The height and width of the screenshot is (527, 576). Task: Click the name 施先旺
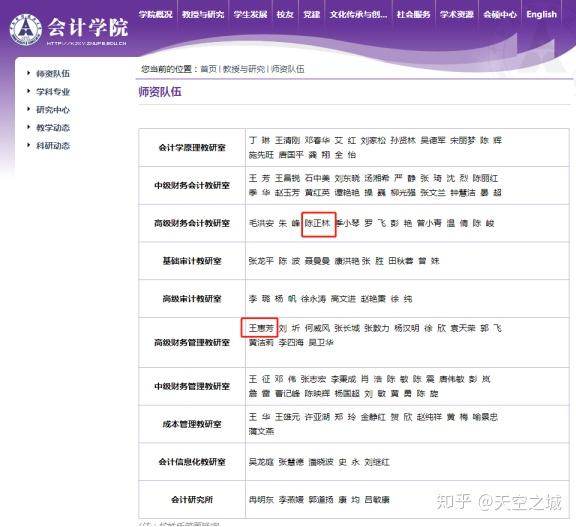point(261,155)
